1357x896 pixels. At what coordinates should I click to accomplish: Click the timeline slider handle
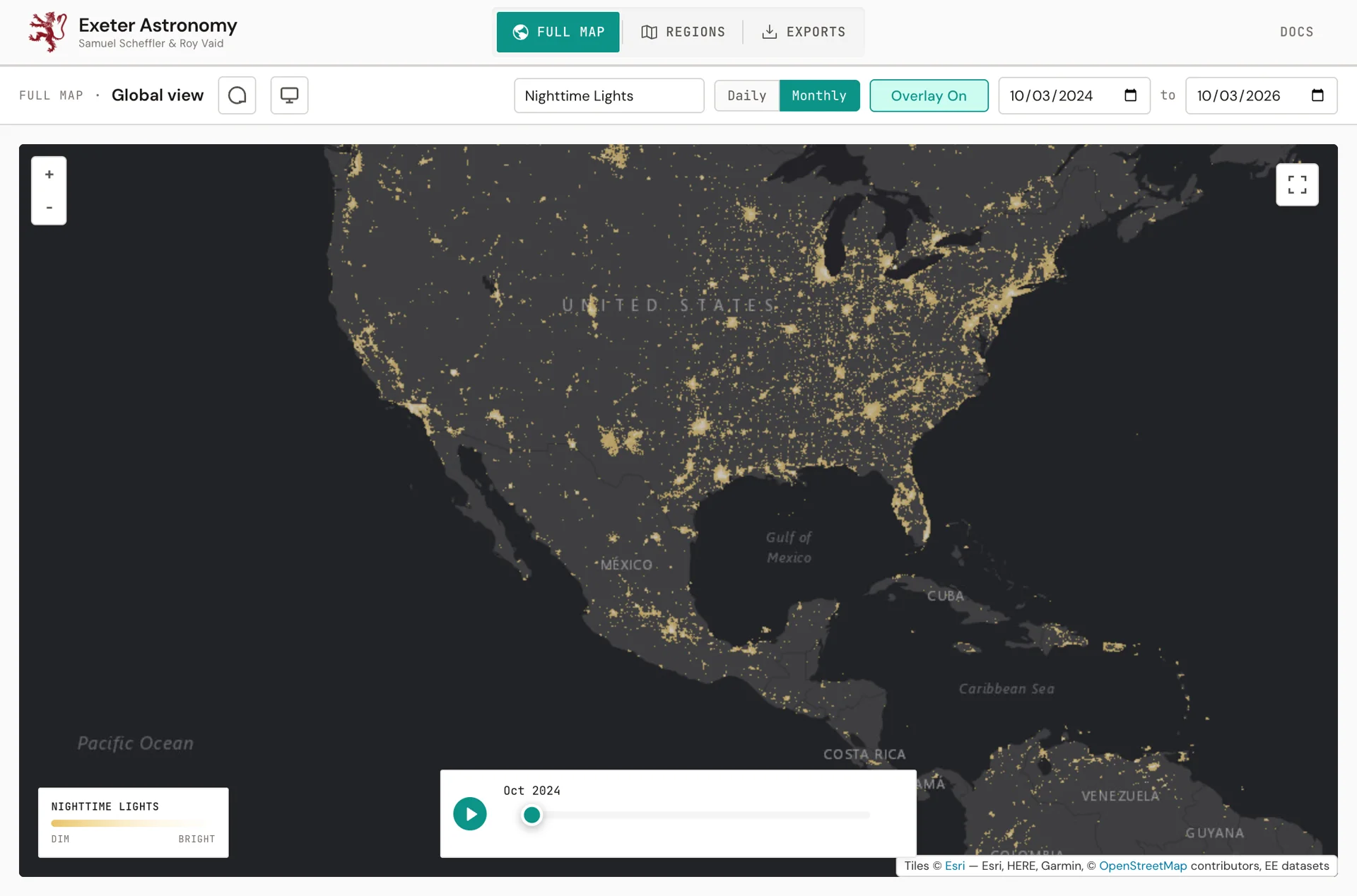[531, 815]
